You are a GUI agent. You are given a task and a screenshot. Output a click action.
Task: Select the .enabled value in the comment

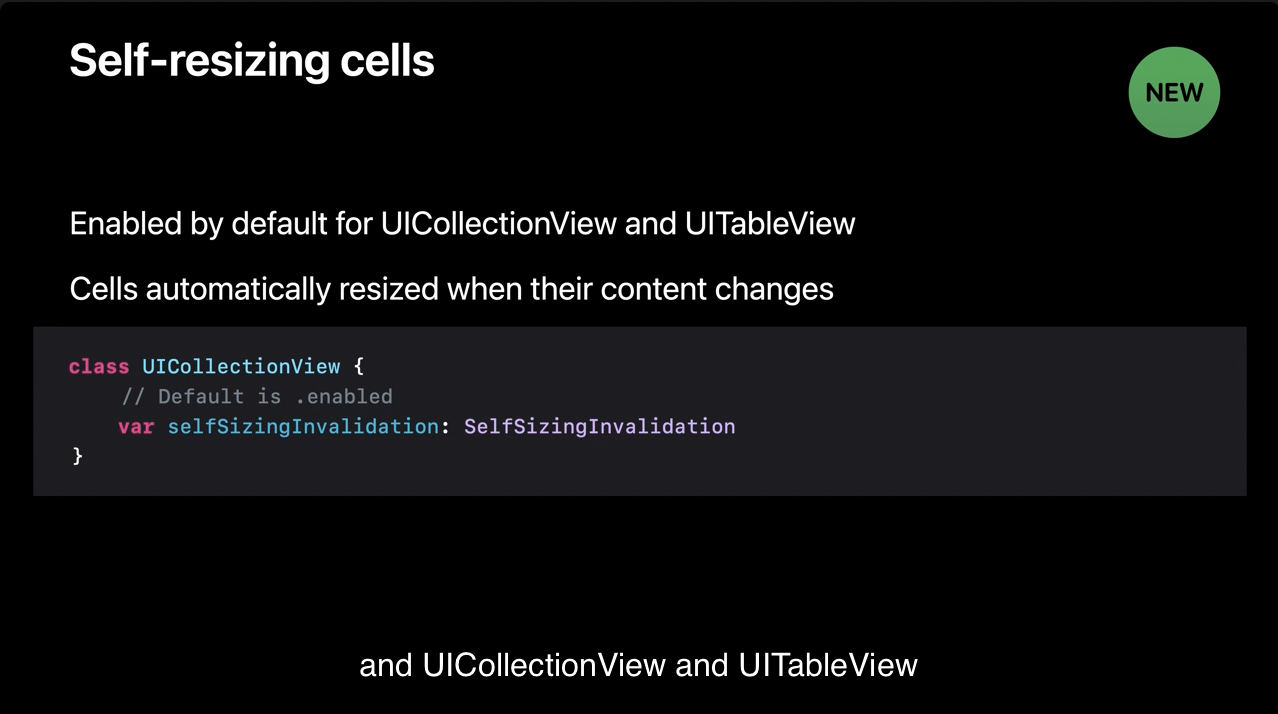point(343,396)
